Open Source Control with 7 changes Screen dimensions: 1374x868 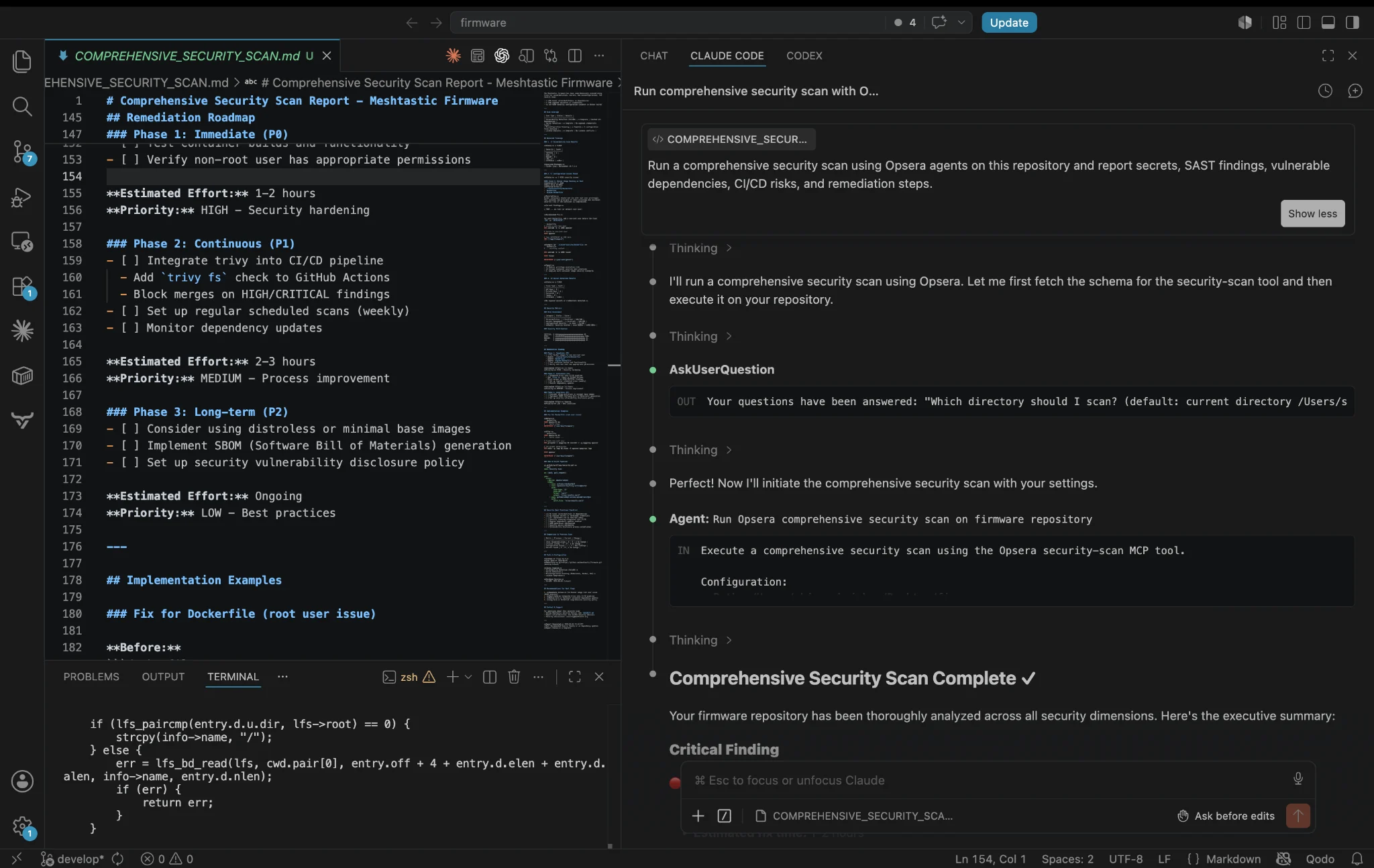pyautogui.click(x=23, y=152)
